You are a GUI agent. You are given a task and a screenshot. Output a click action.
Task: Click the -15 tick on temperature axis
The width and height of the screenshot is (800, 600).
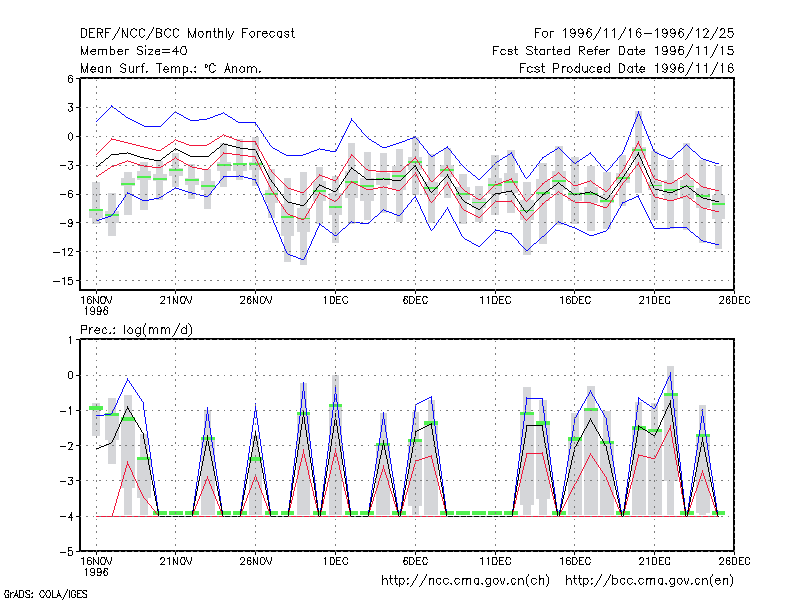pyautogui.click(x=63, y=281)
